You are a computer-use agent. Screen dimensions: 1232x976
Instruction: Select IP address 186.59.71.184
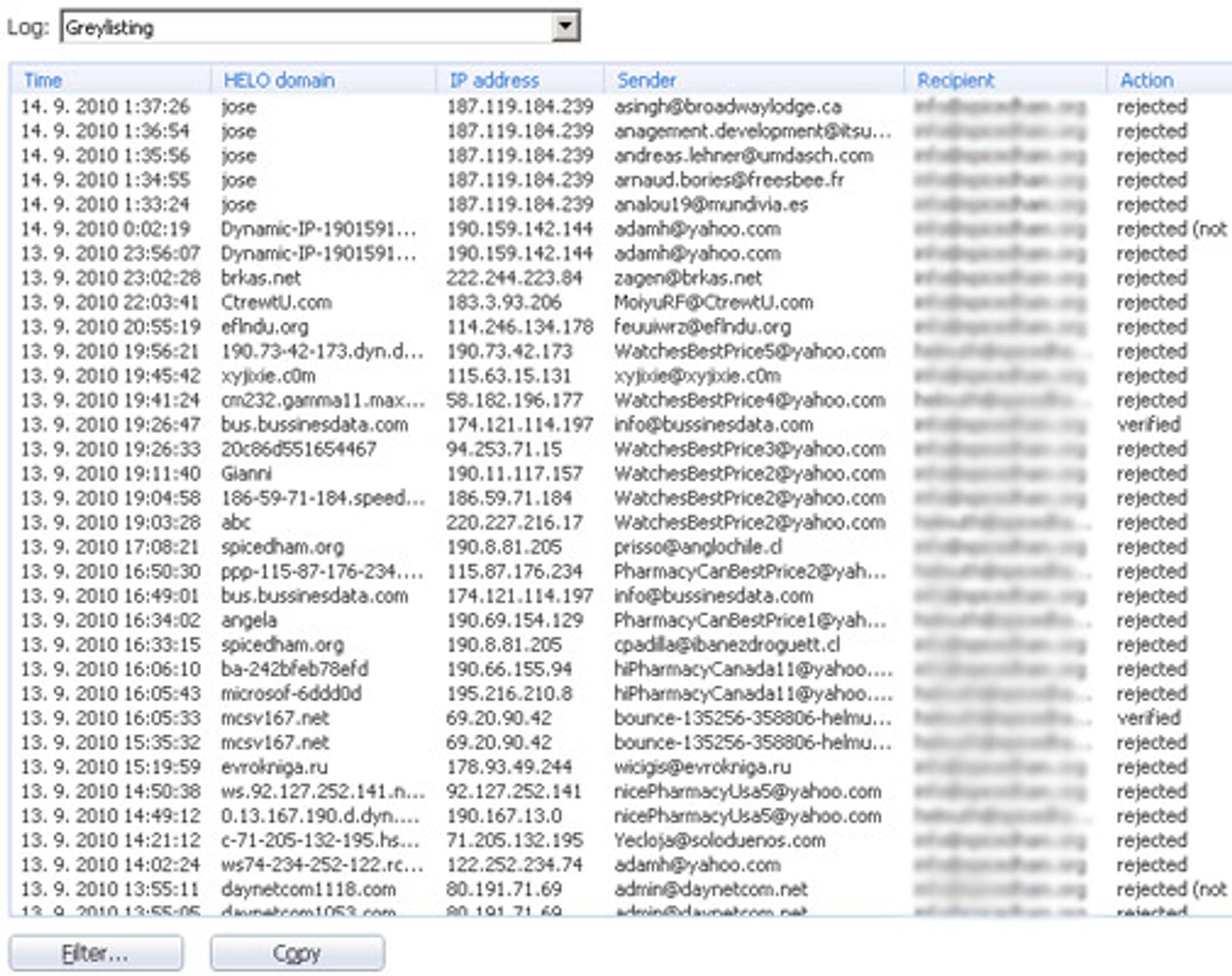(x=509, y=498)
